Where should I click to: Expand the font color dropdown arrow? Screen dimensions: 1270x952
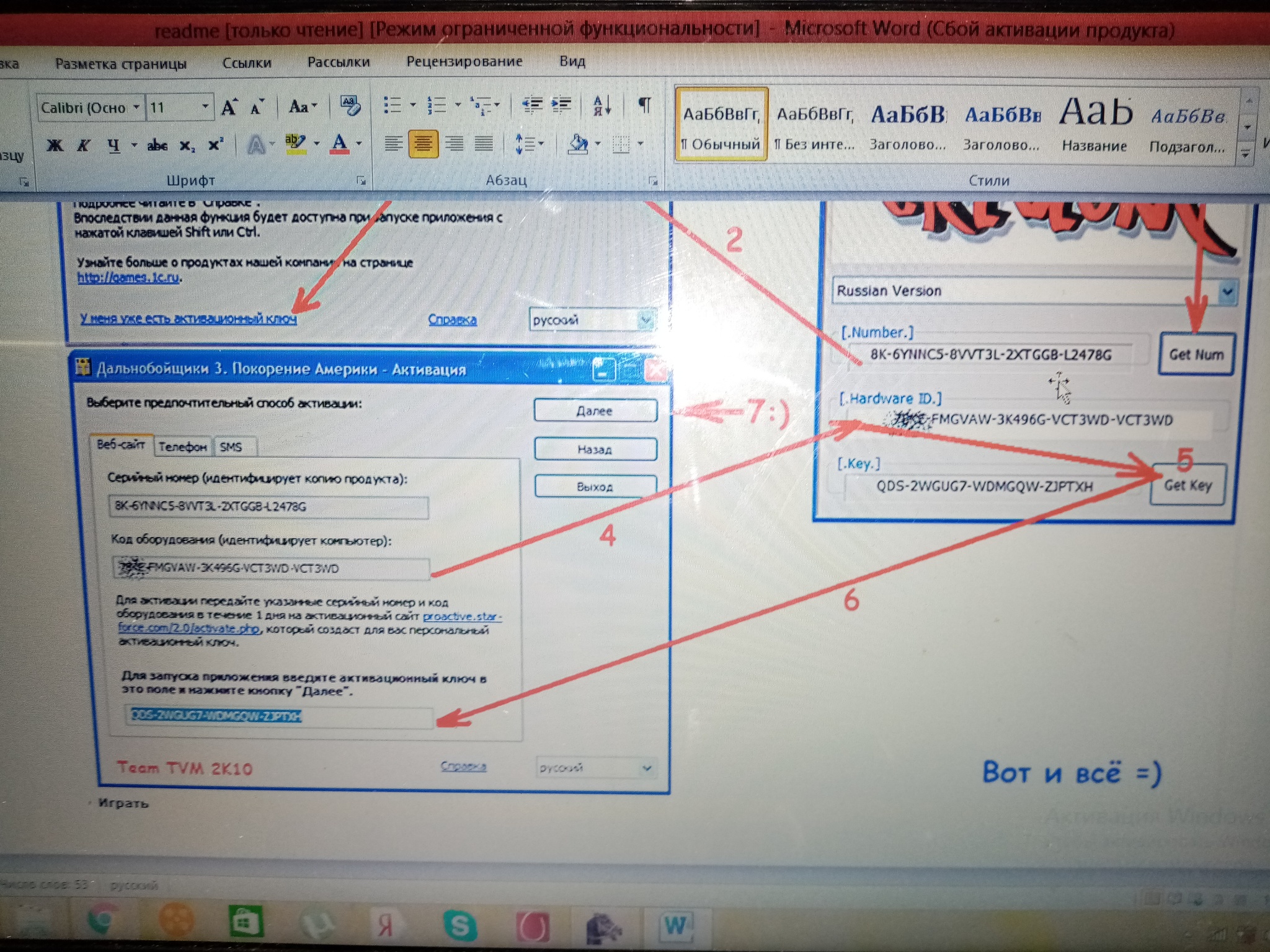[358, 144]
